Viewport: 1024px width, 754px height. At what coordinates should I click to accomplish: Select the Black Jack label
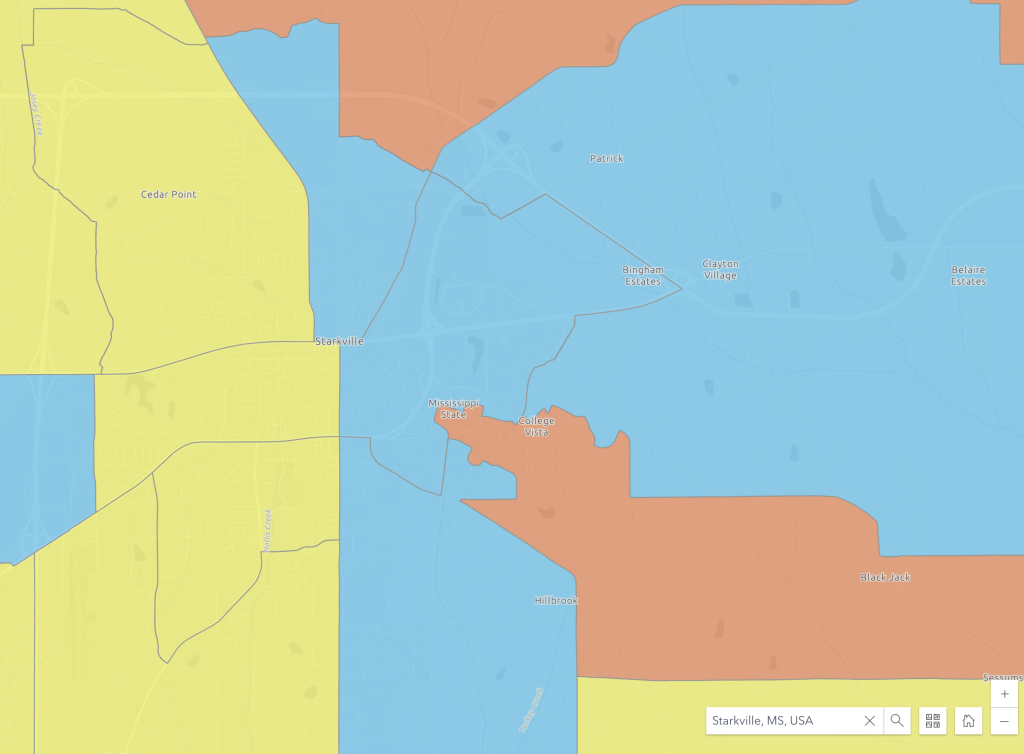pos(885,577)
